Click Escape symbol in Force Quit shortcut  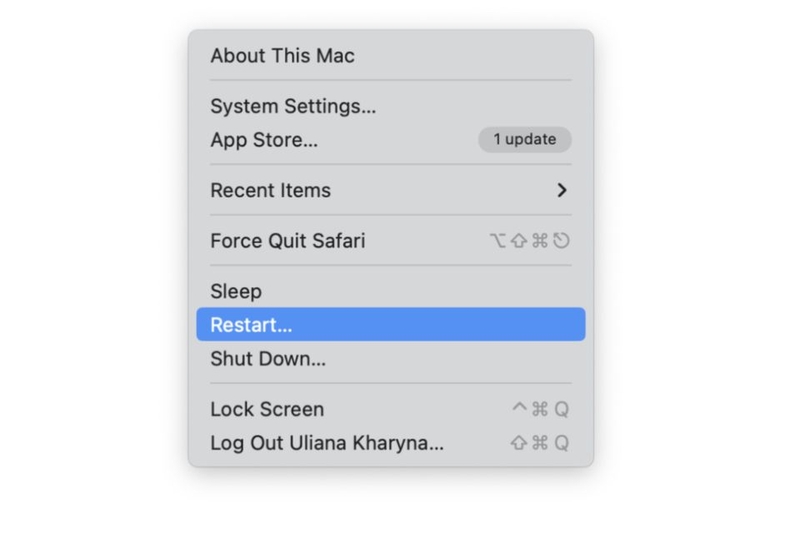coord(561,241)
